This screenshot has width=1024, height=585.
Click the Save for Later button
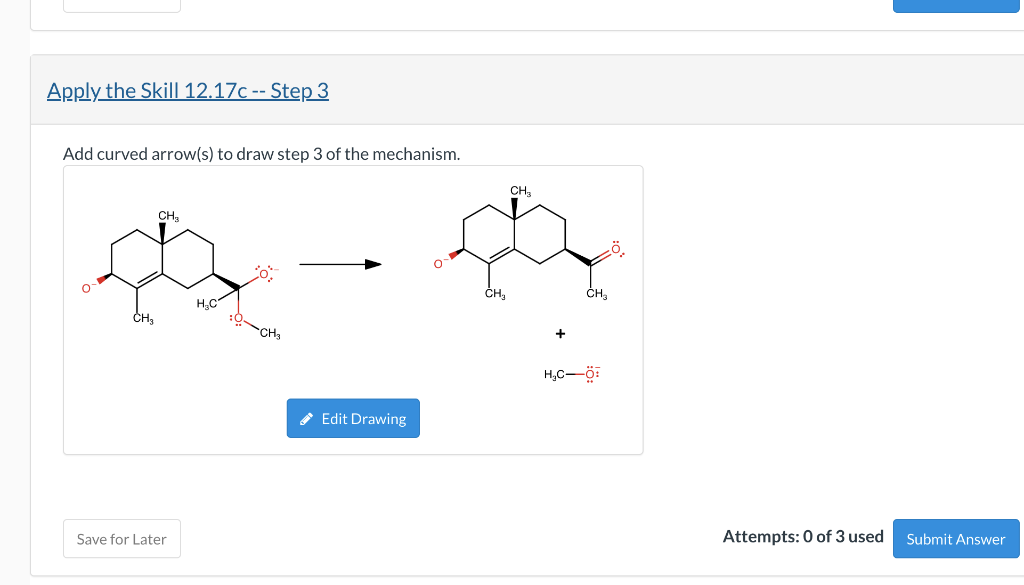[122, 539]
